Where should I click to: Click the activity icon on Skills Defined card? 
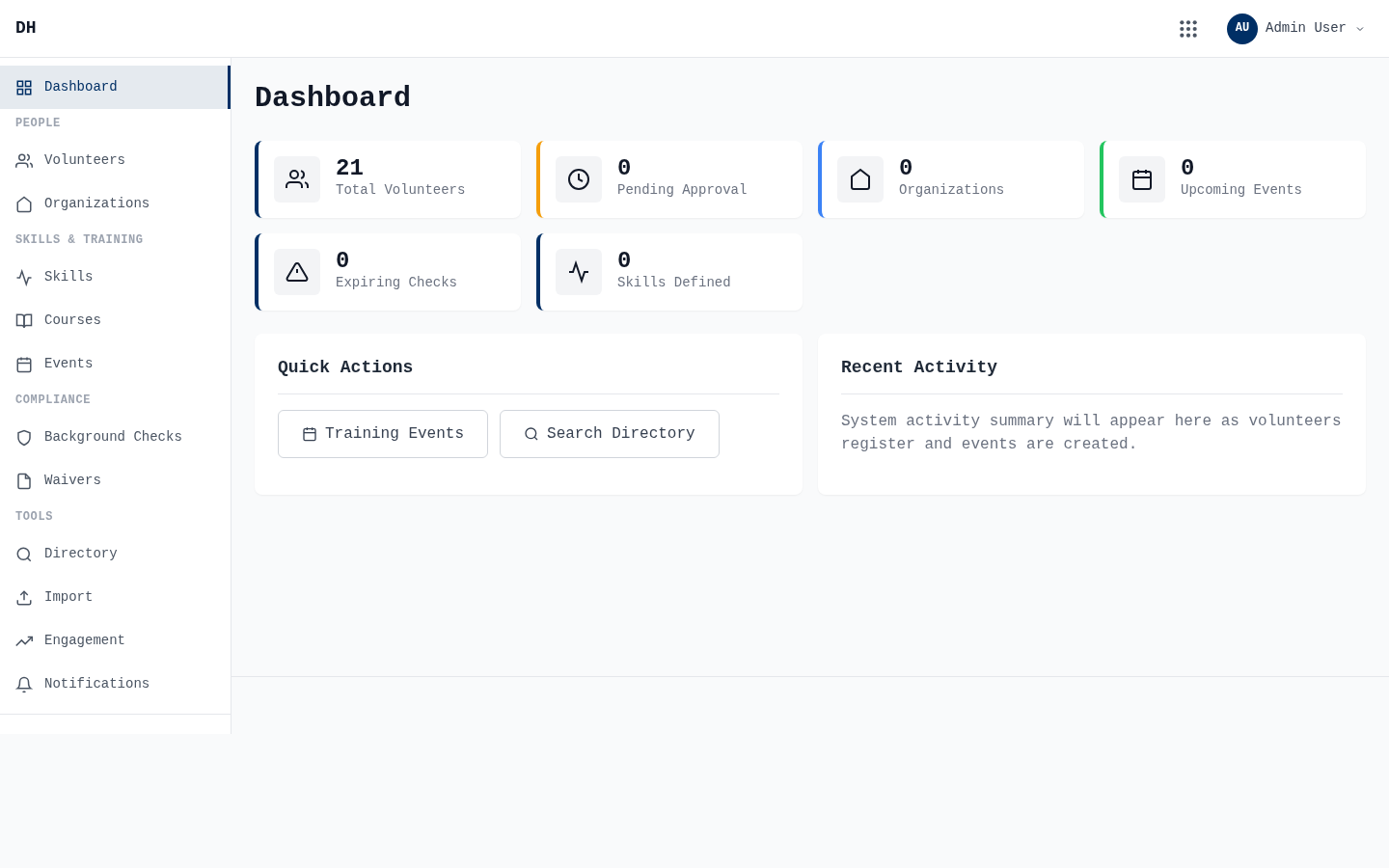[579, 272]
